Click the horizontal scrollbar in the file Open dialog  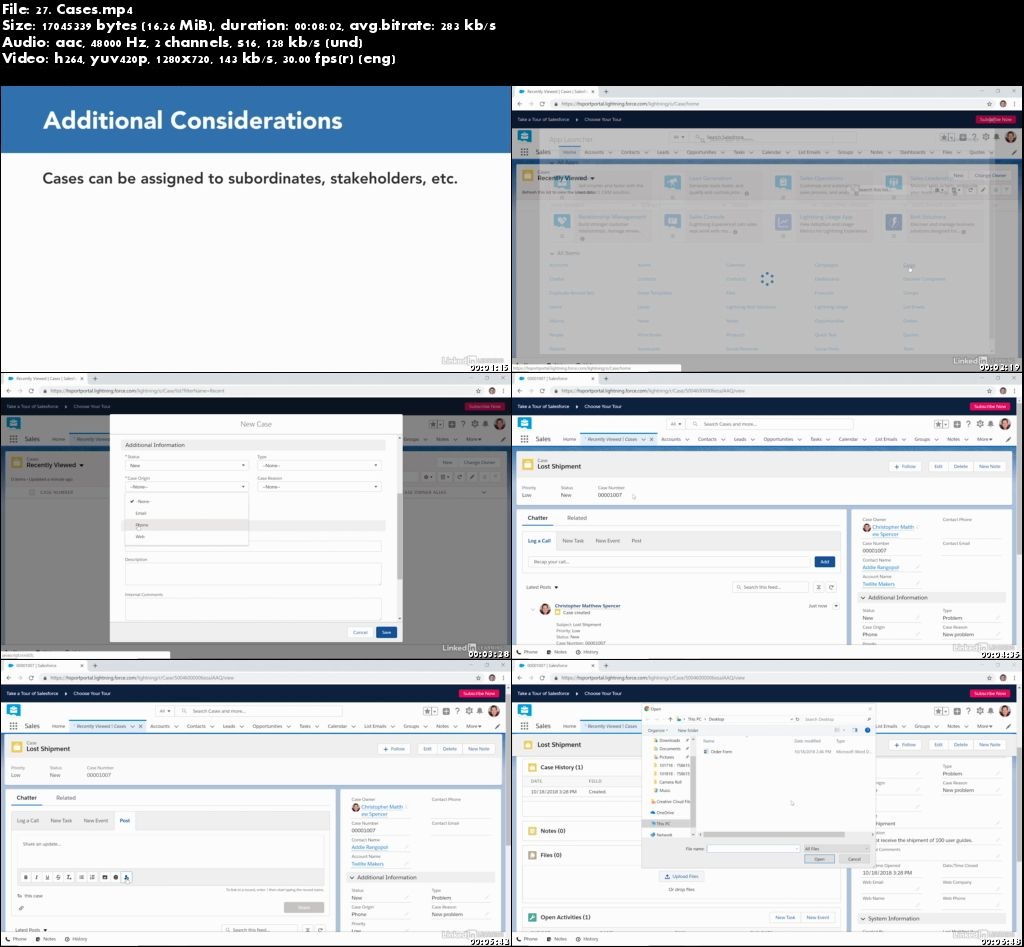coord(774,835)
